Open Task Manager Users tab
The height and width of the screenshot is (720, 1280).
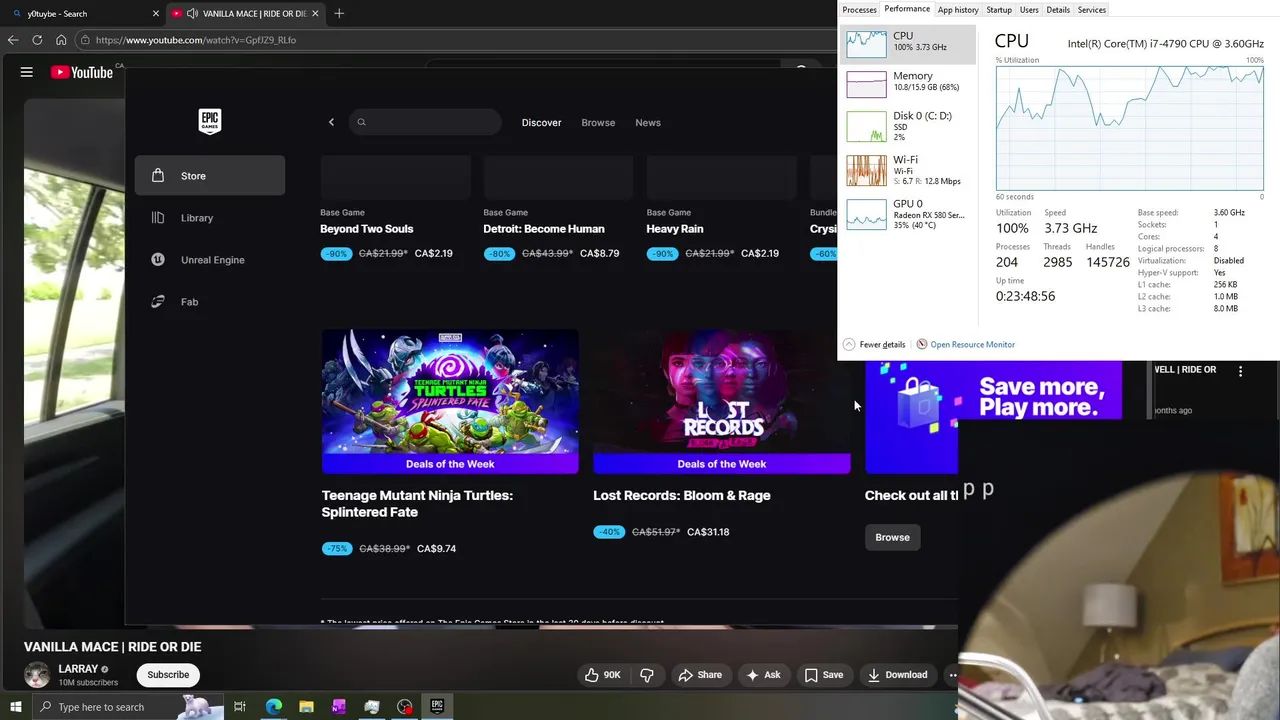point(1029,10)
